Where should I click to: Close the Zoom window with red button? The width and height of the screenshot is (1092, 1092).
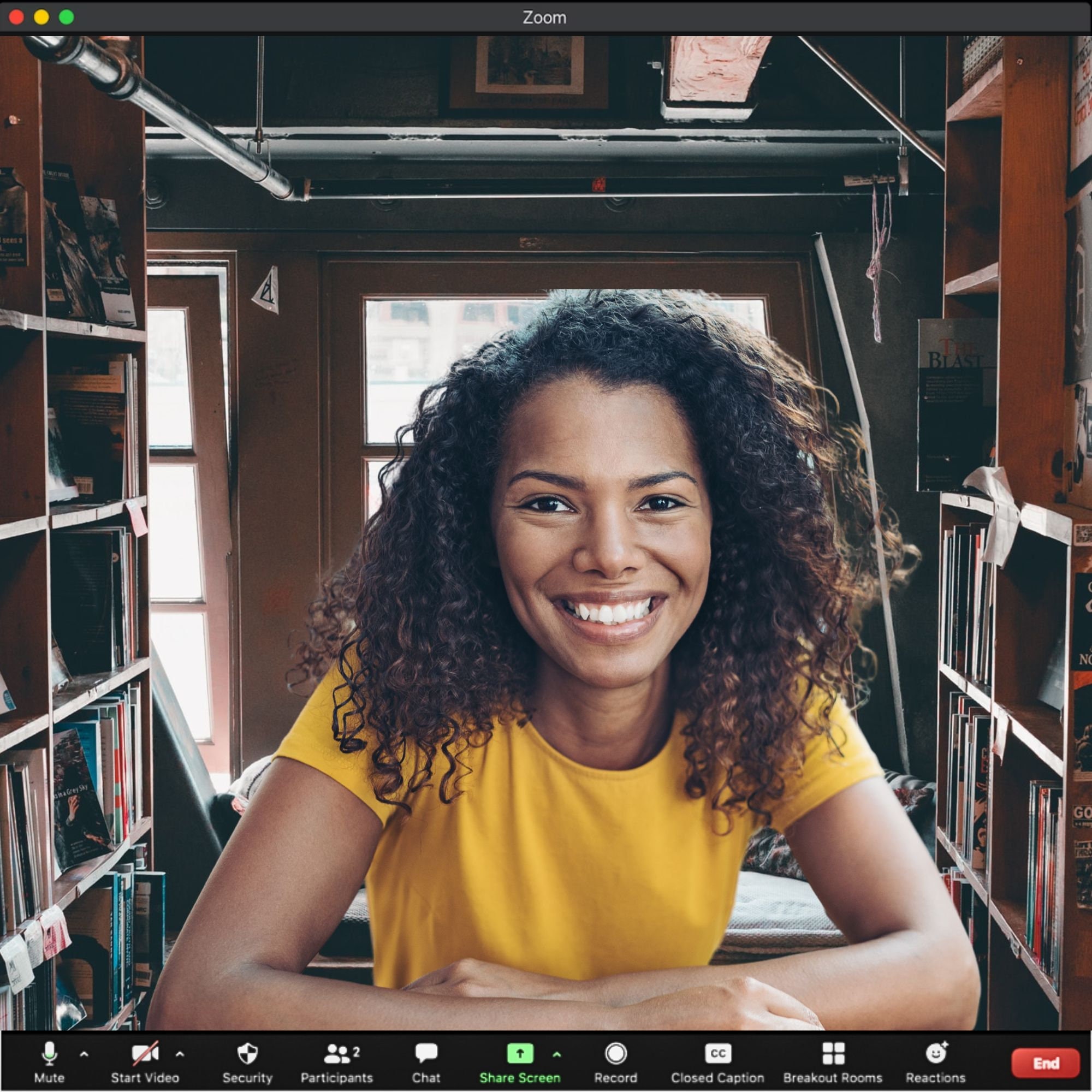[x=16, y=17]
